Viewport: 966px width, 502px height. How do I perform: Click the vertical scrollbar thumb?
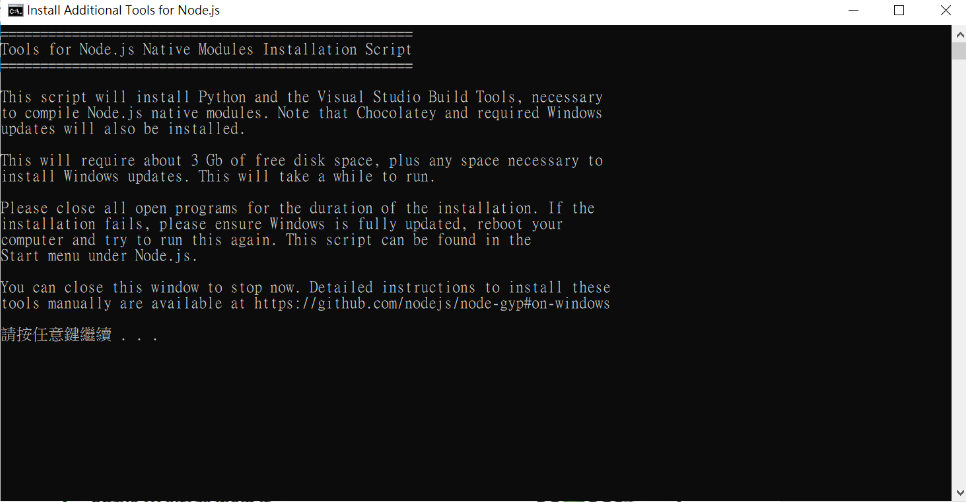click(959, 51)
